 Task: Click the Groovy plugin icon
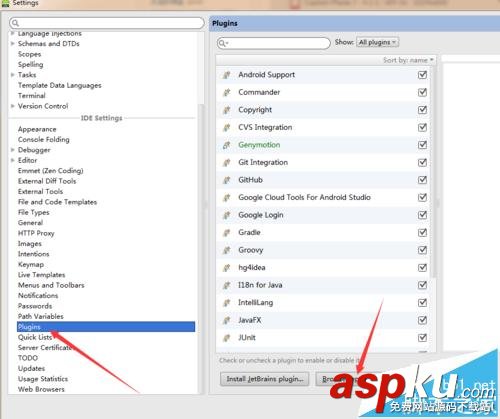(227, 250)
